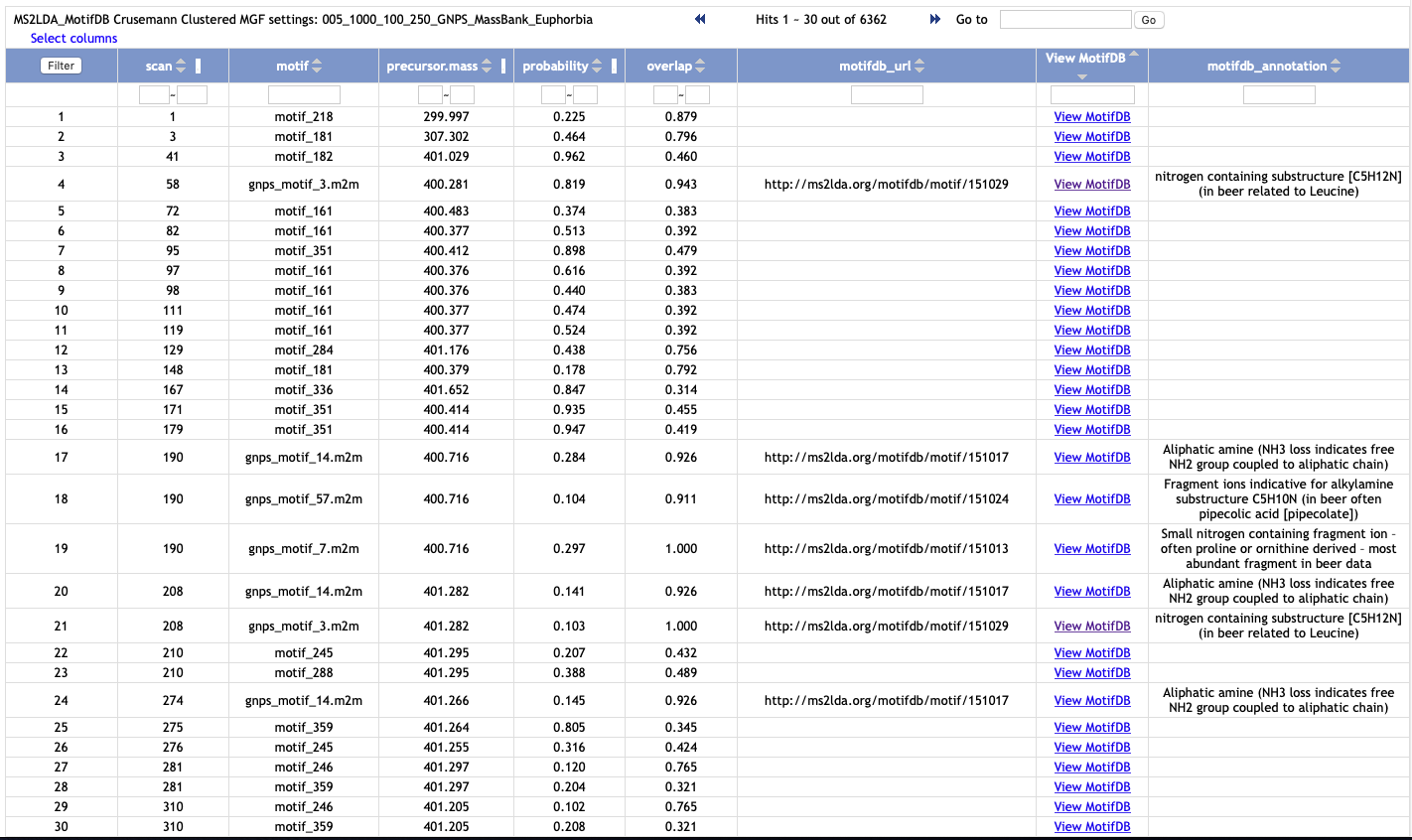This screenshot has height=840, width=1412.
Task: Click the scan maximum filter box
Action: coord(192,95)
